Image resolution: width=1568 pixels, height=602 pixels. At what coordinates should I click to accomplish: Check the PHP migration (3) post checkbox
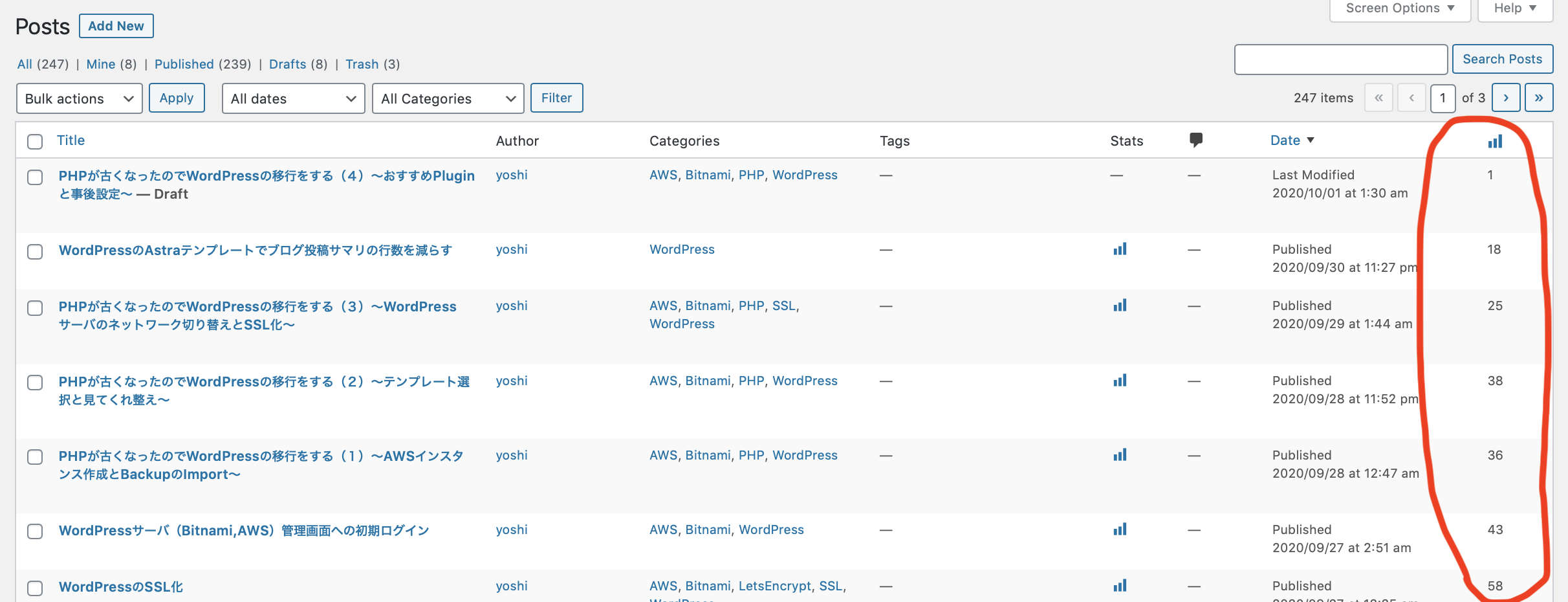pyautogui.click(x=35, y=307)
